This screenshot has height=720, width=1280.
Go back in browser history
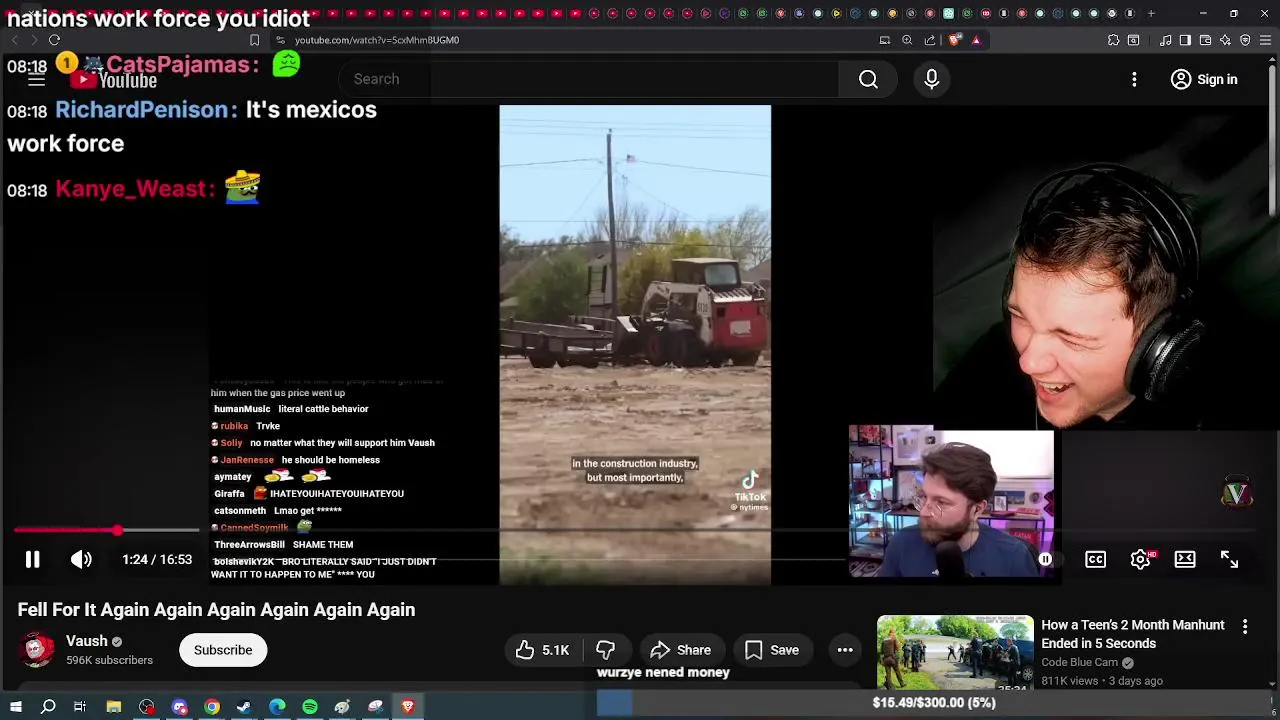(x=14, y=40)
